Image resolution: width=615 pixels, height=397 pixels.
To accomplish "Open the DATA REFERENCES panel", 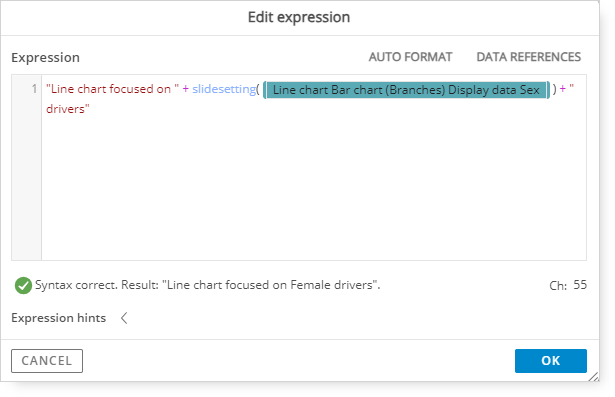I will 528,57.
